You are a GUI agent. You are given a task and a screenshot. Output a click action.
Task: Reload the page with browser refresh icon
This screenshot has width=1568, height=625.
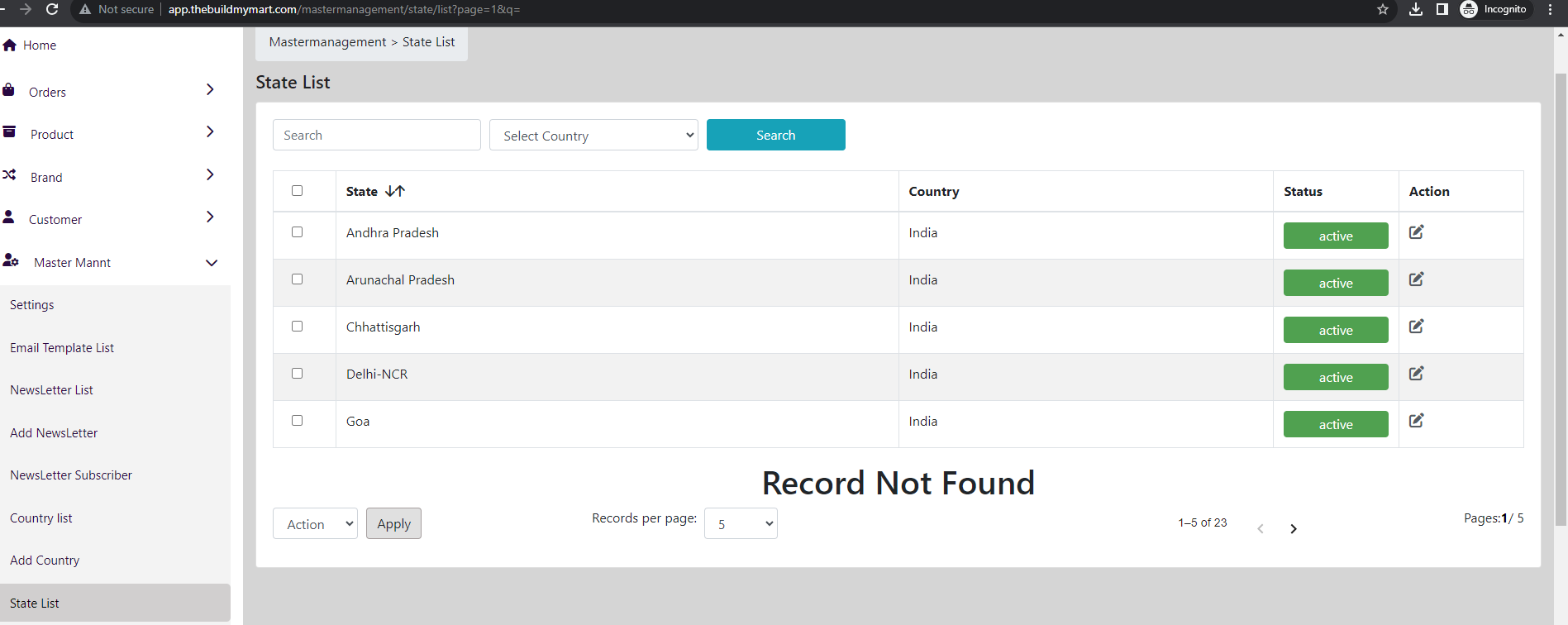point(52,9)
